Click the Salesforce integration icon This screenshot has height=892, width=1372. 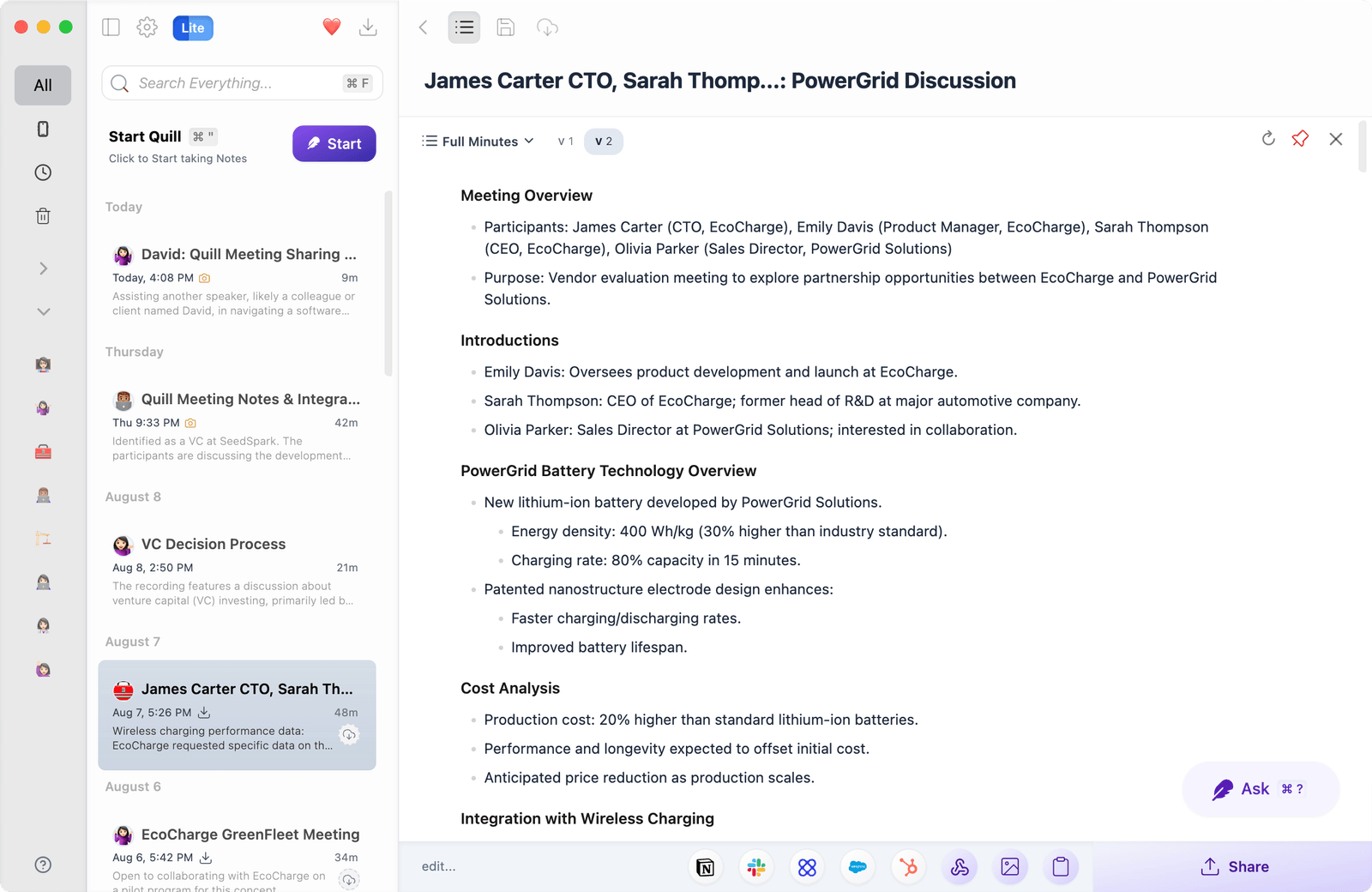click(857, 867)
